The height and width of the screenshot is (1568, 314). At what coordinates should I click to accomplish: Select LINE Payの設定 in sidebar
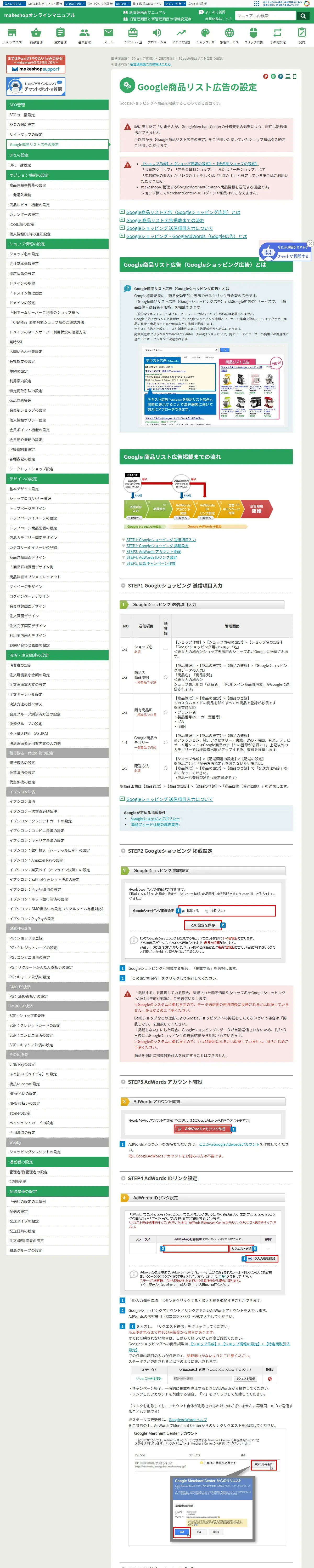coord(57,1065)
